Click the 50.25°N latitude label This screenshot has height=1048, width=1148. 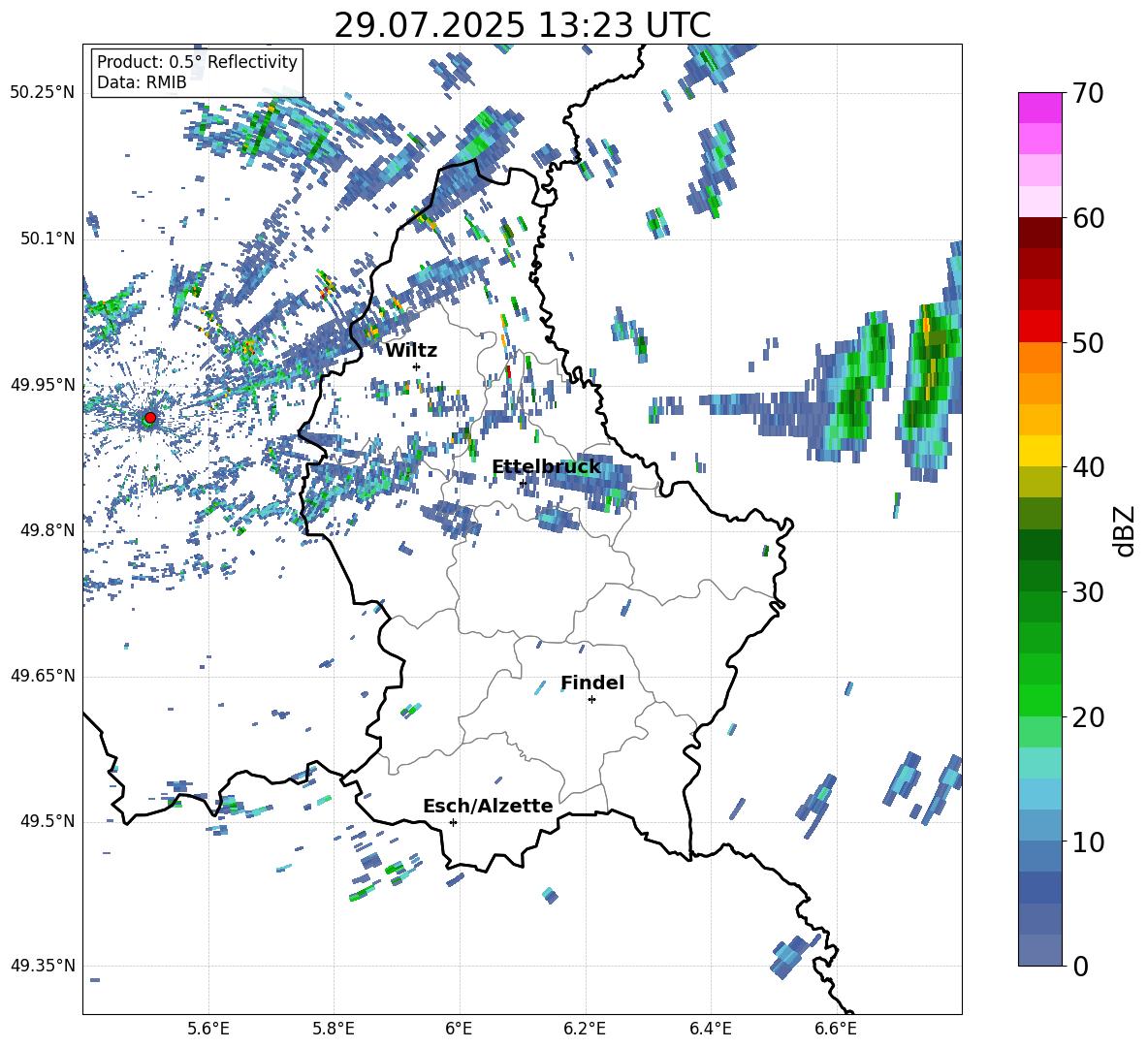(x=43, y=93)
